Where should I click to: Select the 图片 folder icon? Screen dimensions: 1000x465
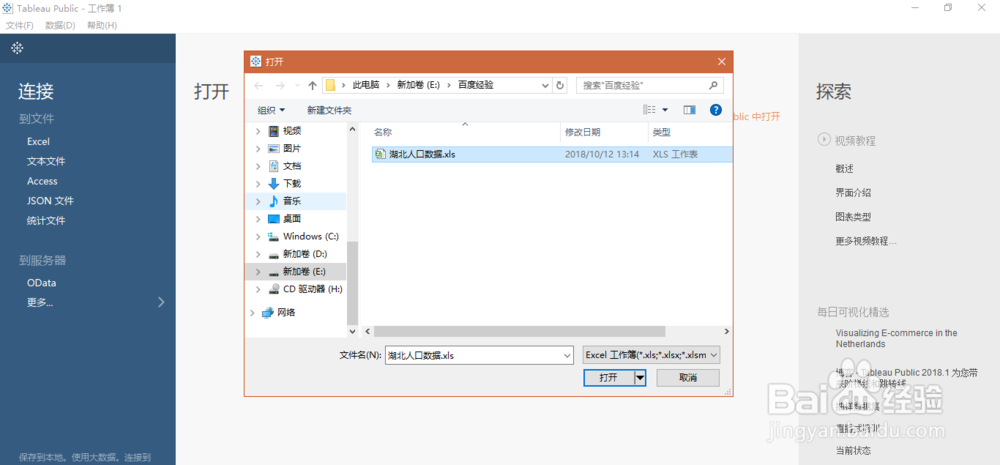click(274, 148)
